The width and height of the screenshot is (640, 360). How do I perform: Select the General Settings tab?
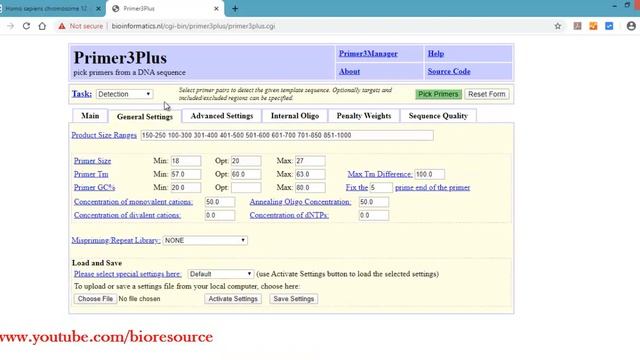145,117
